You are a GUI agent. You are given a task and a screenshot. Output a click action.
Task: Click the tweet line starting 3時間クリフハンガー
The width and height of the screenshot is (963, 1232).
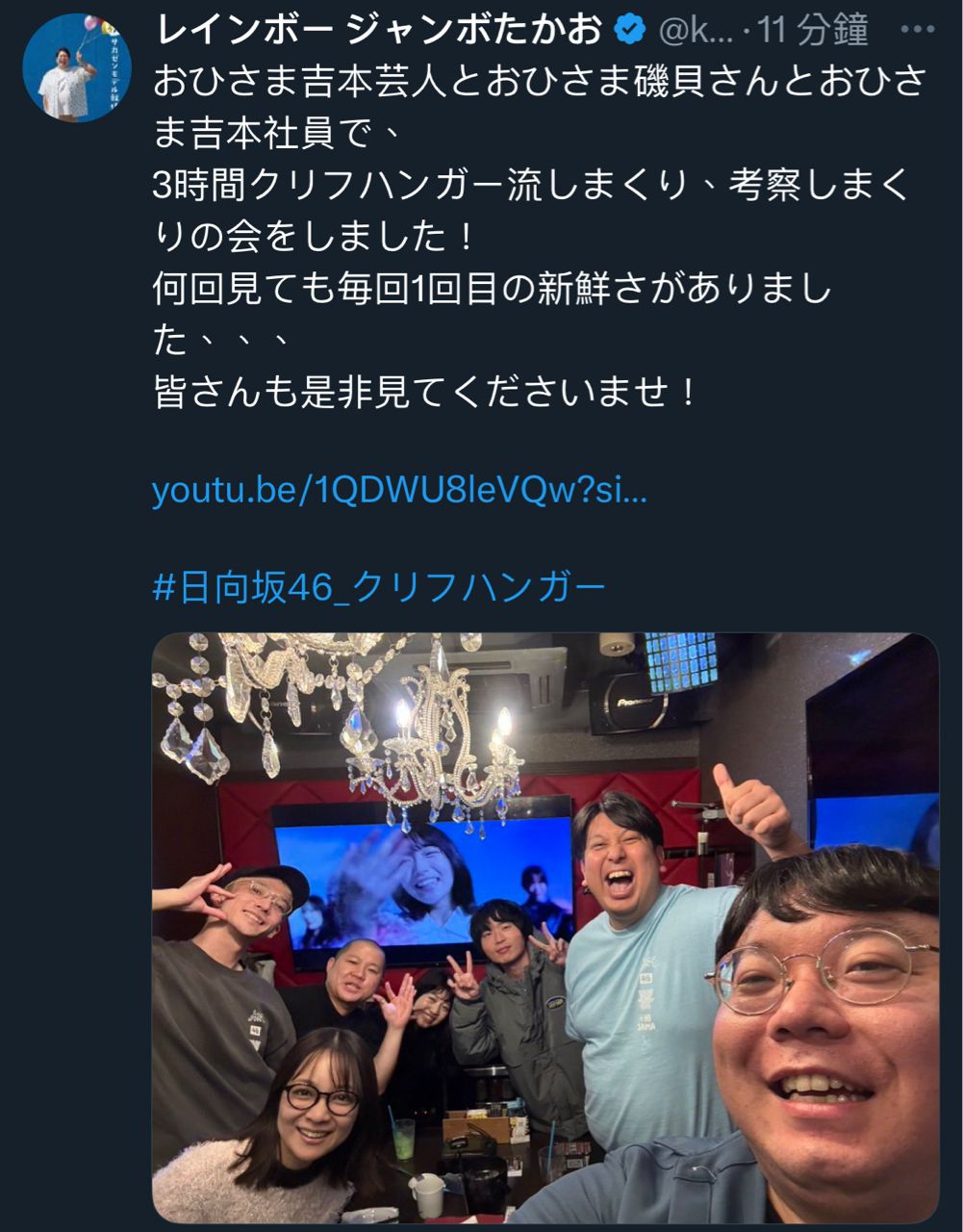tap(531, 185)
